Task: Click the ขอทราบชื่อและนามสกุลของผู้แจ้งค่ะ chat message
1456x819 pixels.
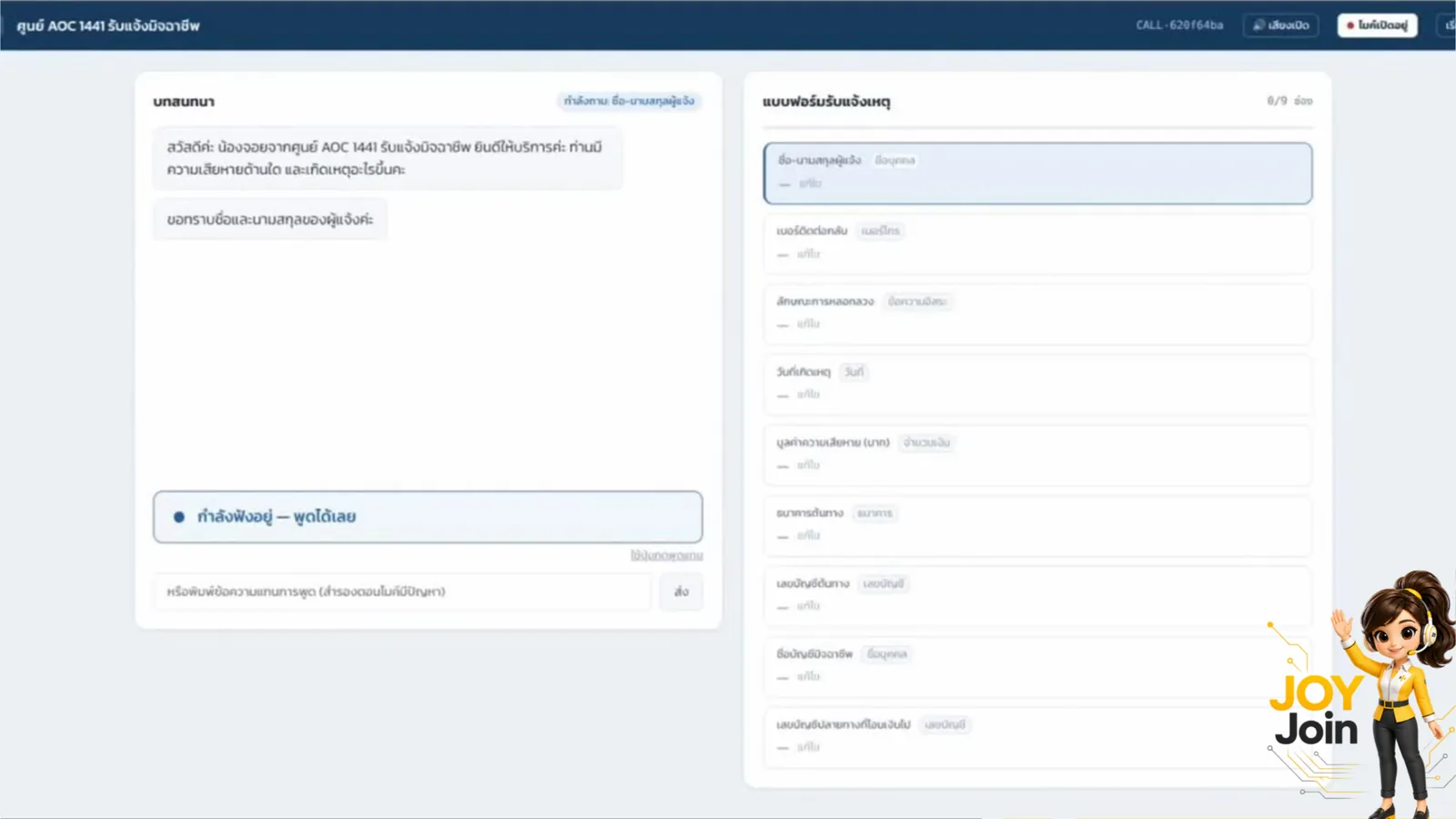Action: (270, 219)
